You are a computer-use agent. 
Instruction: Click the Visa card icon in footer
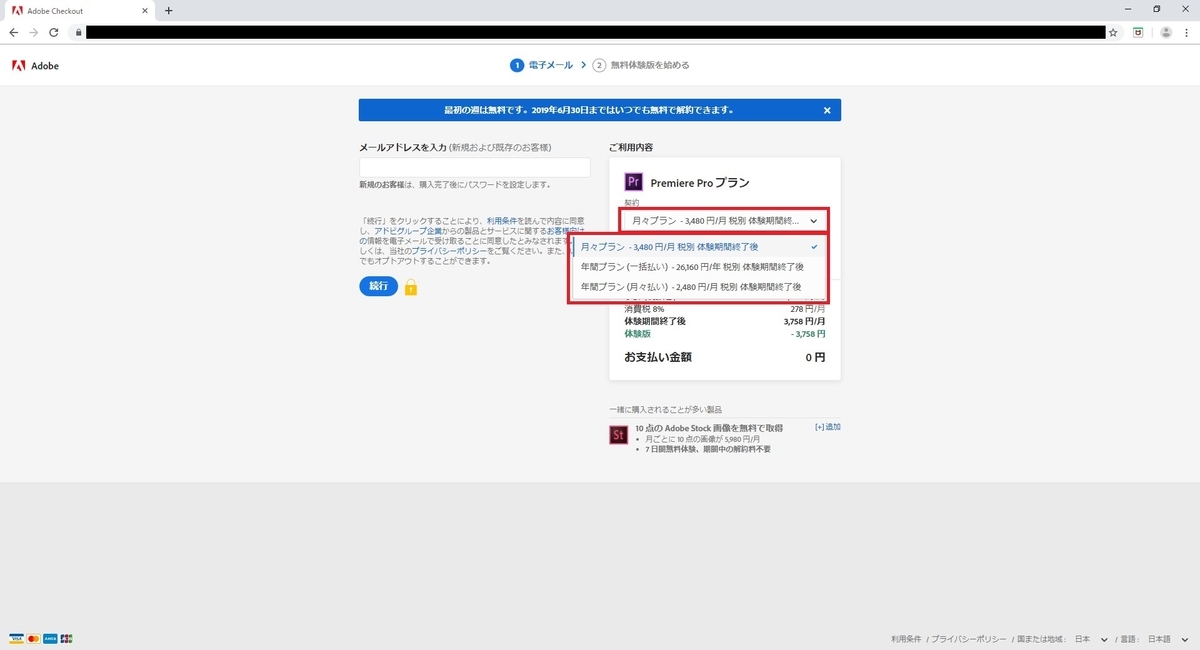pyautogui.click(x=15, y=638)
